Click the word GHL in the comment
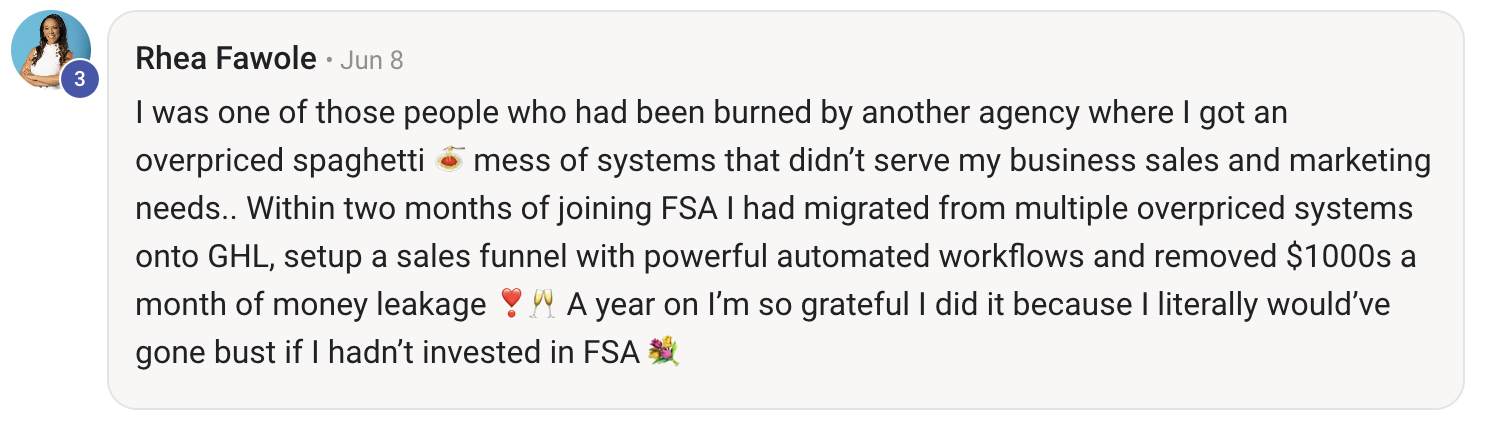This screenshot has height=424, width=1486. (237, 257)
